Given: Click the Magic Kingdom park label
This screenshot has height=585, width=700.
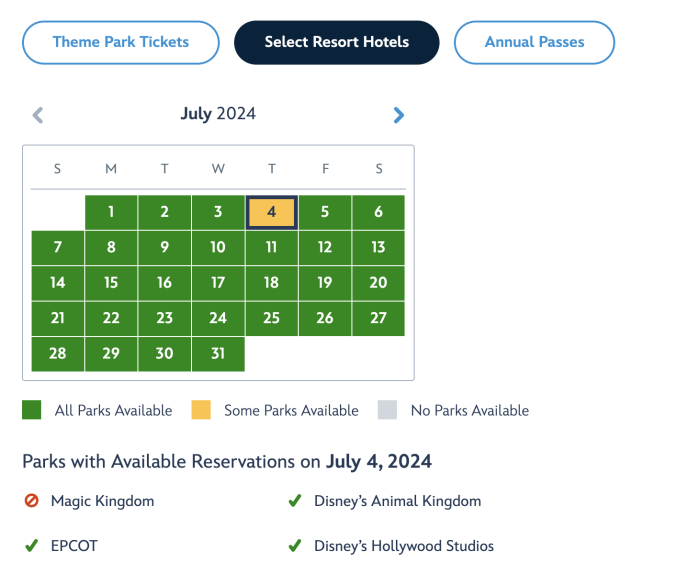Looking at the screenshot, I should 103,501.
